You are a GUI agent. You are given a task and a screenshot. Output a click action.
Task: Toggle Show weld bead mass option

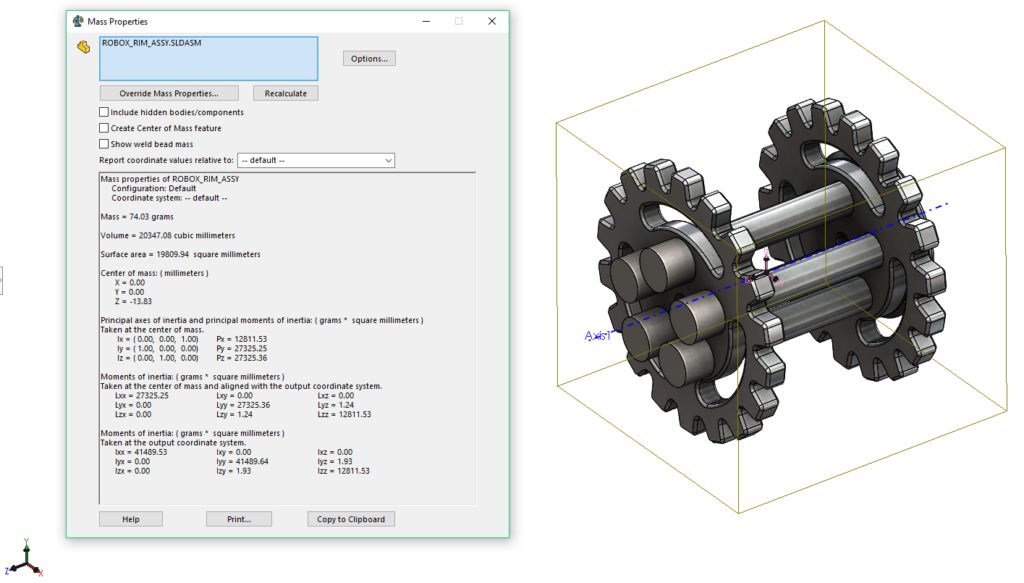(x=104, y=144)
